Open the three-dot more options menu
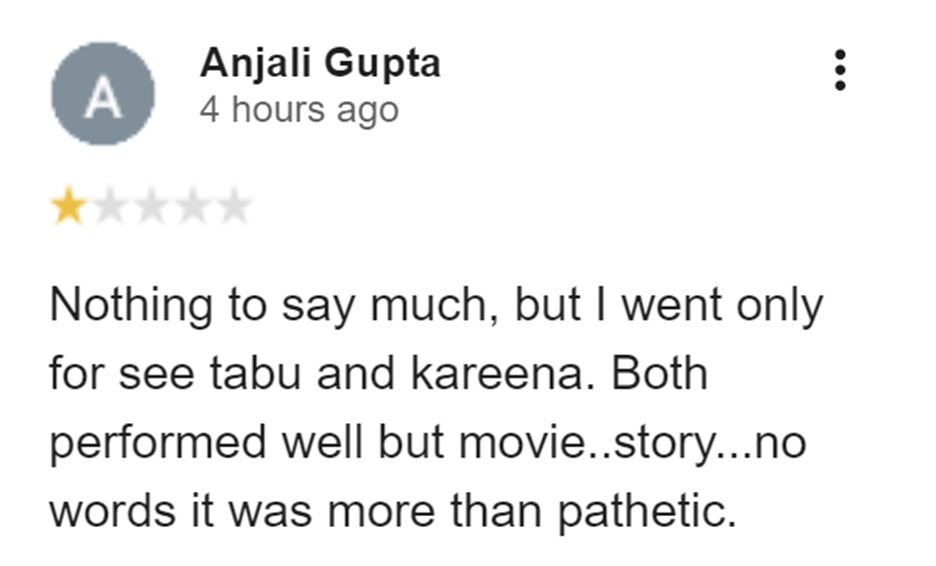The height and width of the screenshot is (566, 936). [x=840, y=70]
